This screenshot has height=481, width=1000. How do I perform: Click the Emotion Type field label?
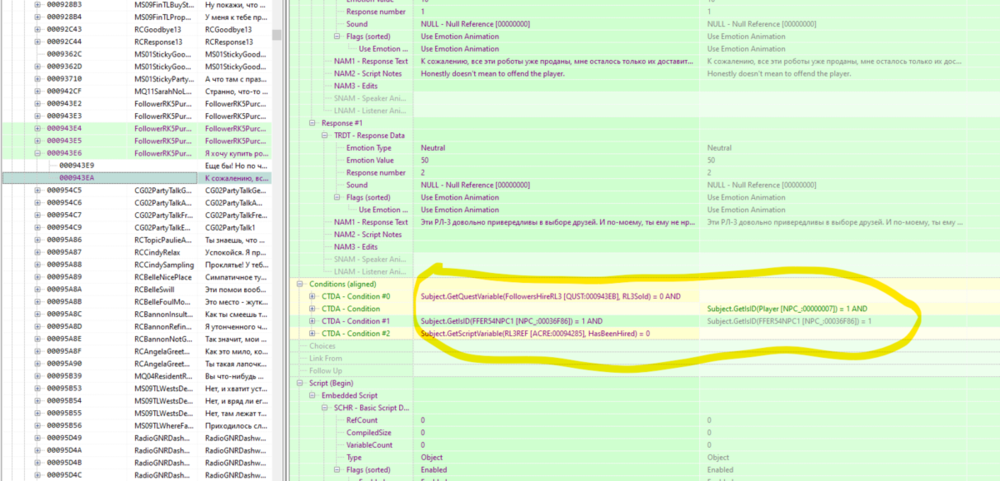[x=369, y=148]
